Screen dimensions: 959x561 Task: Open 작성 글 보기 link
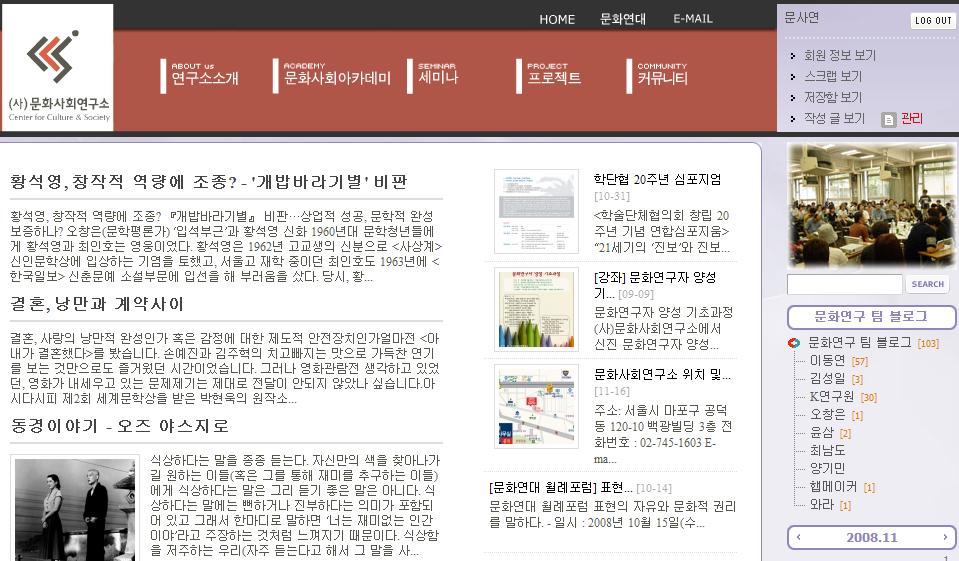(834, 119)
